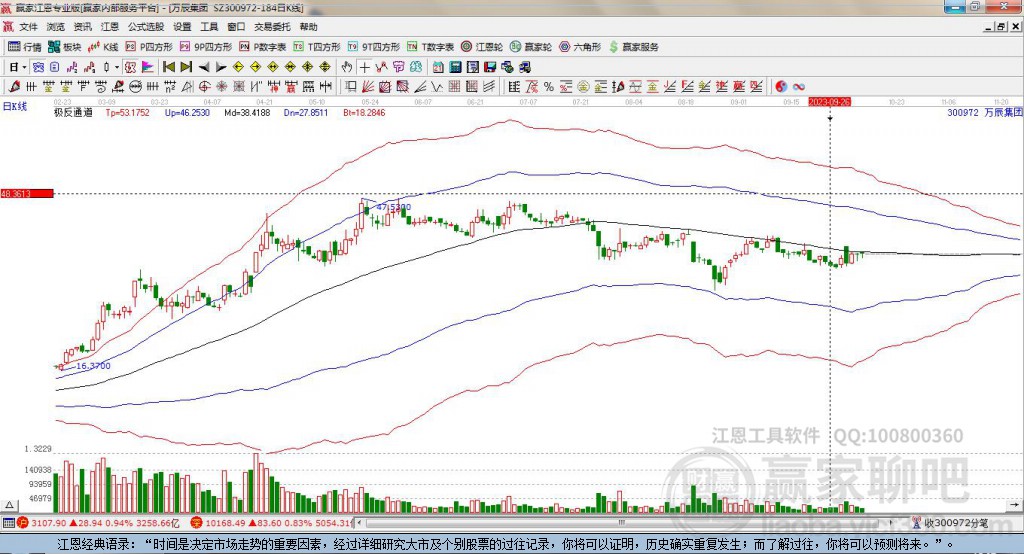
Task: Click the Md=38.4188 indicator value
Action: coord(247,112)
